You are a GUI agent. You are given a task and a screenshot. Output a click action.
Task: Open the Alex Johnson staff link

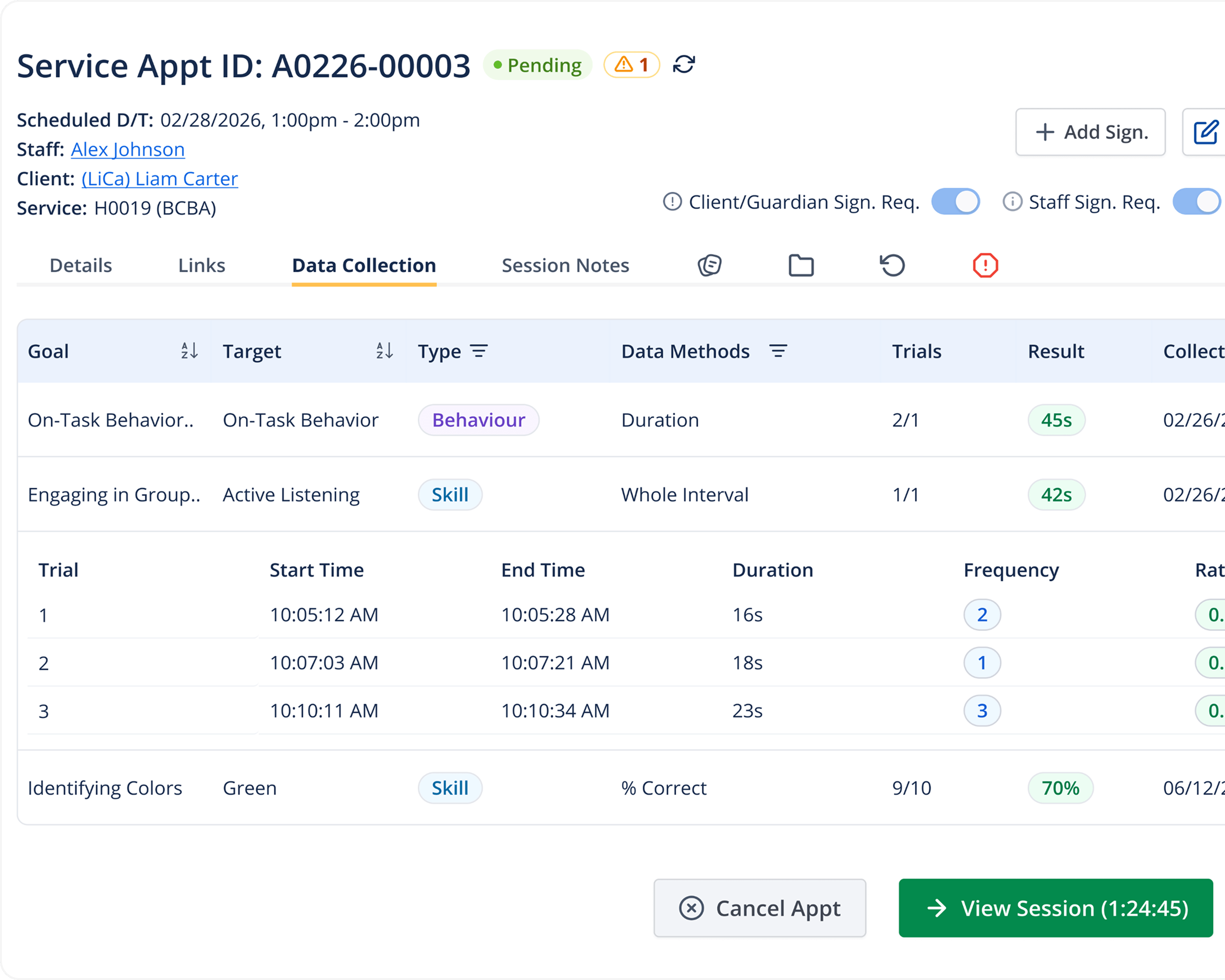click(x=128, y=149)
